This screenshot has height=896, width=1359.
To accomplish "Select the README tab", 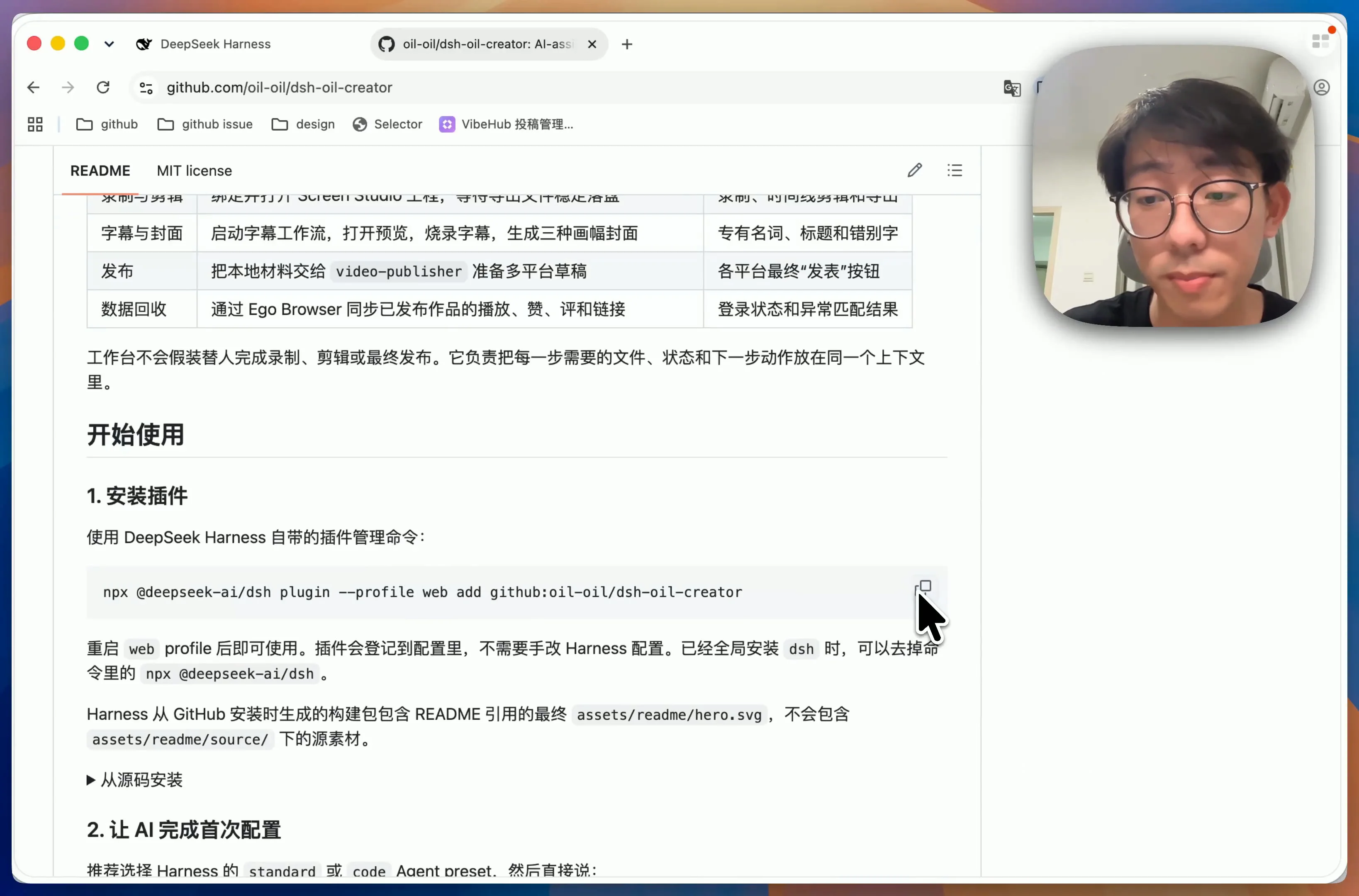I will pyautogui.click(x=100, y=171).
